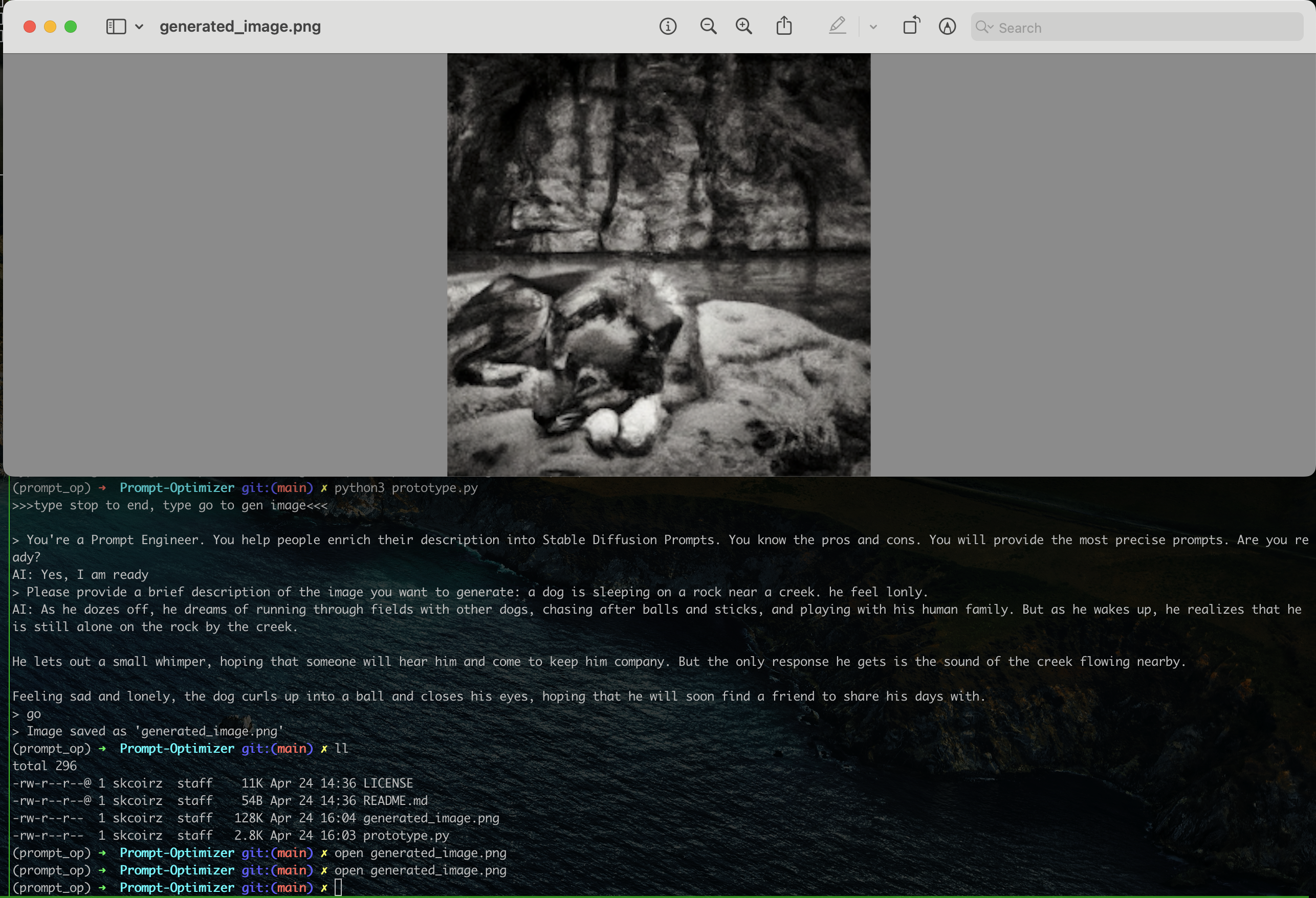
Task: Expand the sidebar view options chevron
Action: (139, 27)
